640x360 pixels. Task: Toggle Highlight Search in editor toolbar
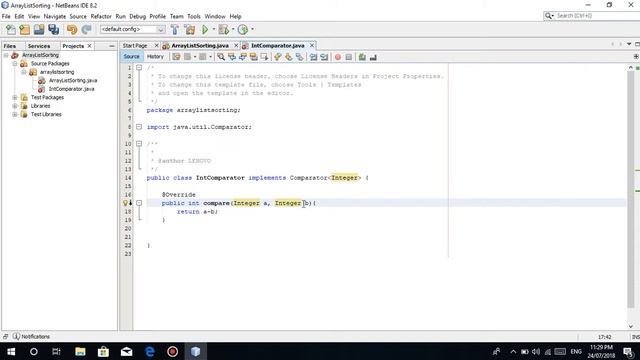click(x=253, y=57)
